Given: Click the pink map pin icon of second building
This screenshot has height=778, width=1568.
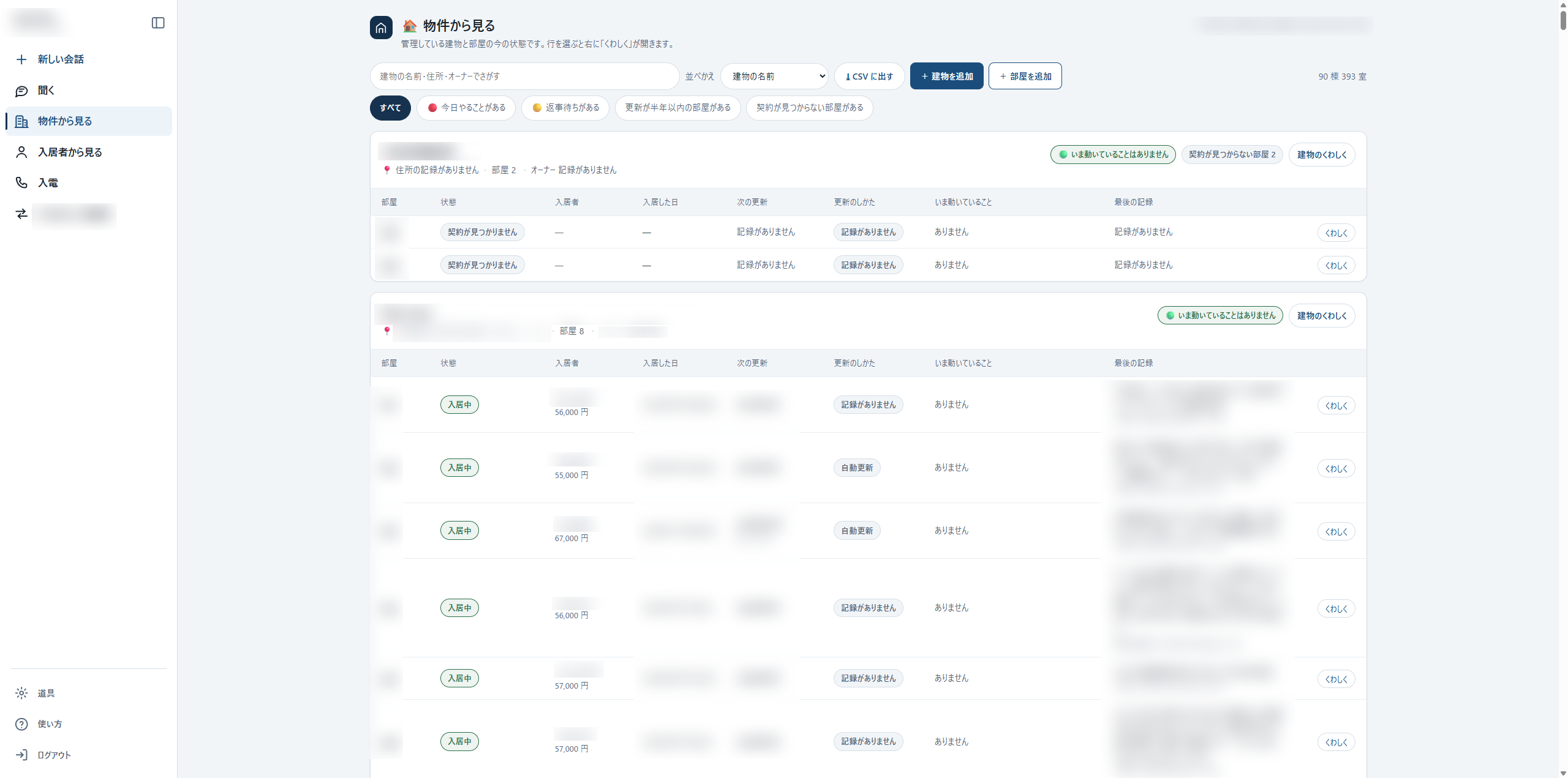Looking at the screenshot, I should pyautogui.click(x=386, y=331).
